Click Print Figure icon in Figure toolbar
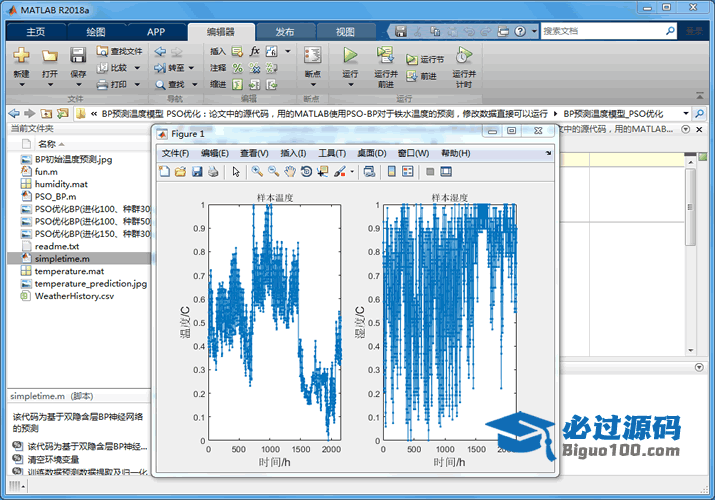 (213, 172)
